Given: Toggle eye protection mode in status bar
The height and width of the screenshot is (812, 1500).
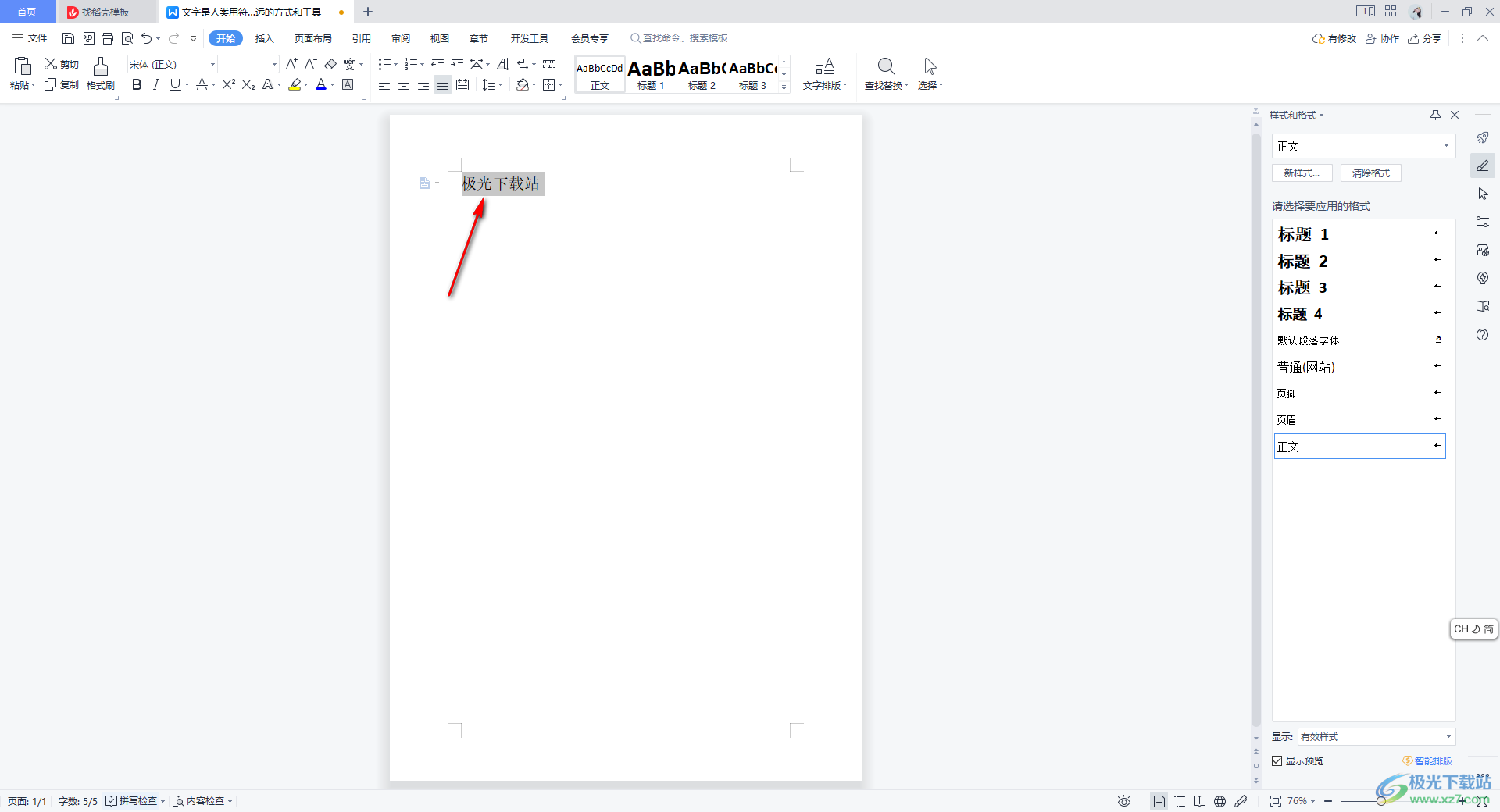Looking at the screenshot, I should (x=1124, y=801).
